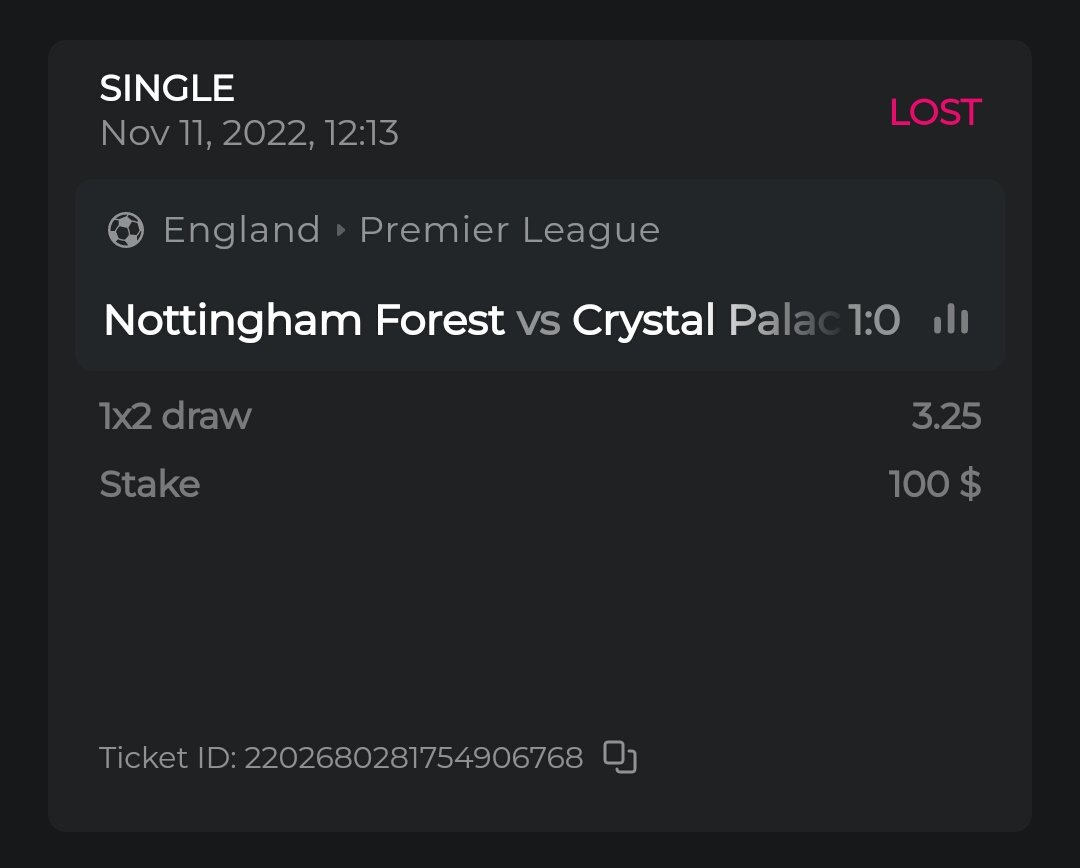Screen dimensions: 1080x868
Task: Click the 100 $ stake amount
Action: [x=934, y=484]
